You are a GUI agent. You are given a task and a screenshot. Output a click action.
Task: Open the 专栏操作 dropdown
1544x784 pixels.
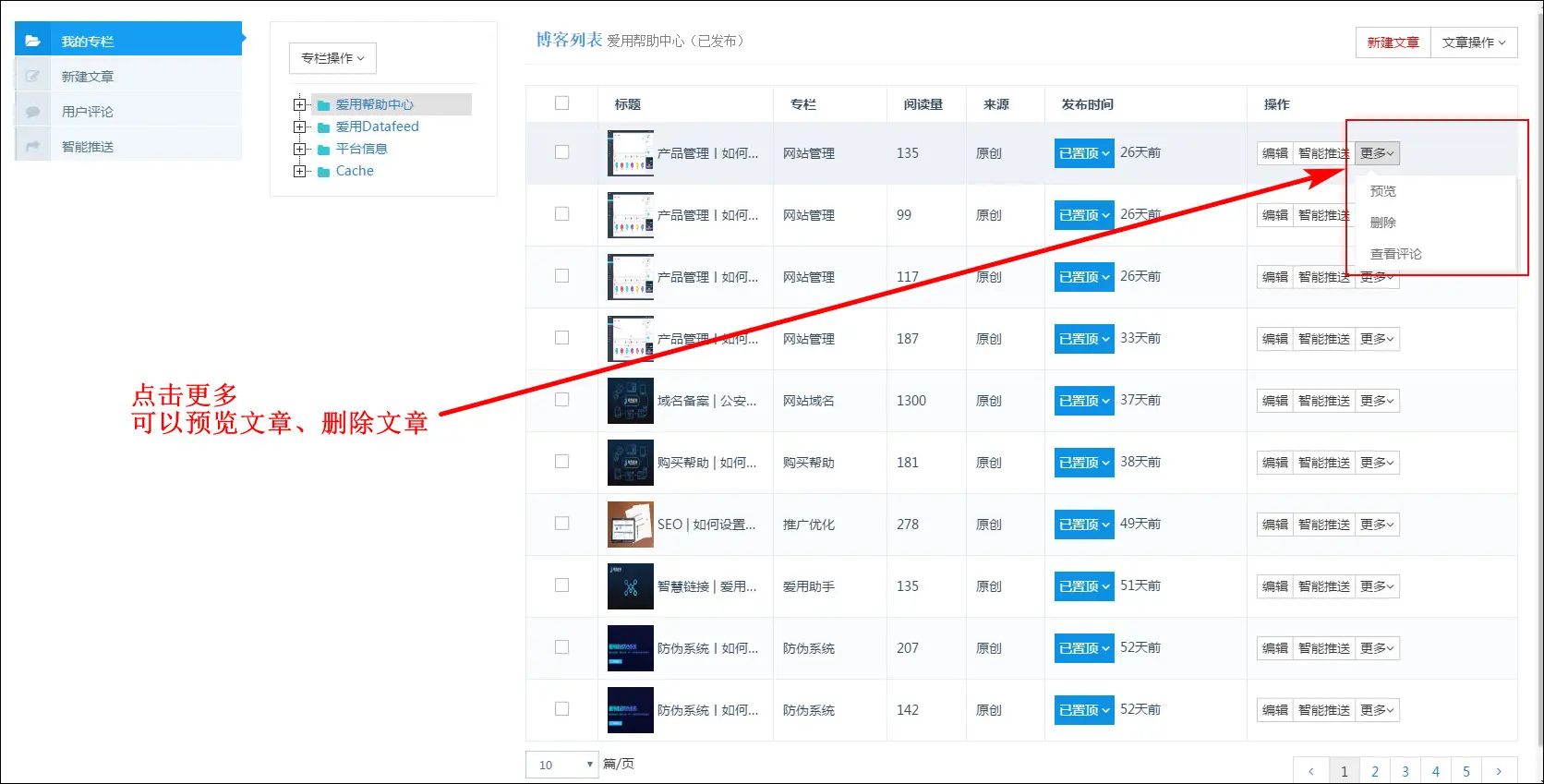coord(332,58)
